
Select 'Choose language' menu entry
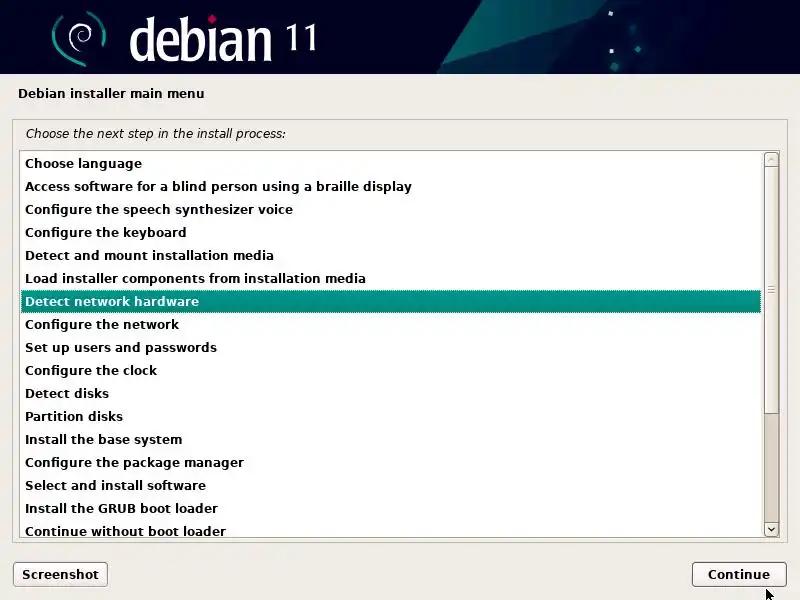391,163
